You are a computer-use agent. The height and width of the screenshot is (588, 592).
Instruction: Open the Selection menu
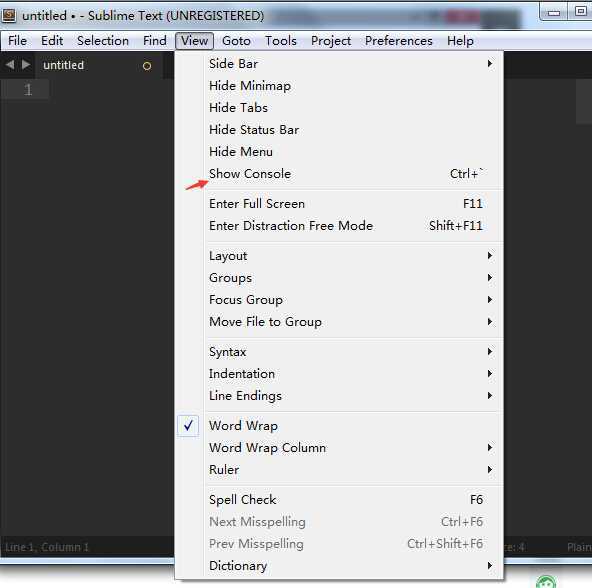click(103, 40)
